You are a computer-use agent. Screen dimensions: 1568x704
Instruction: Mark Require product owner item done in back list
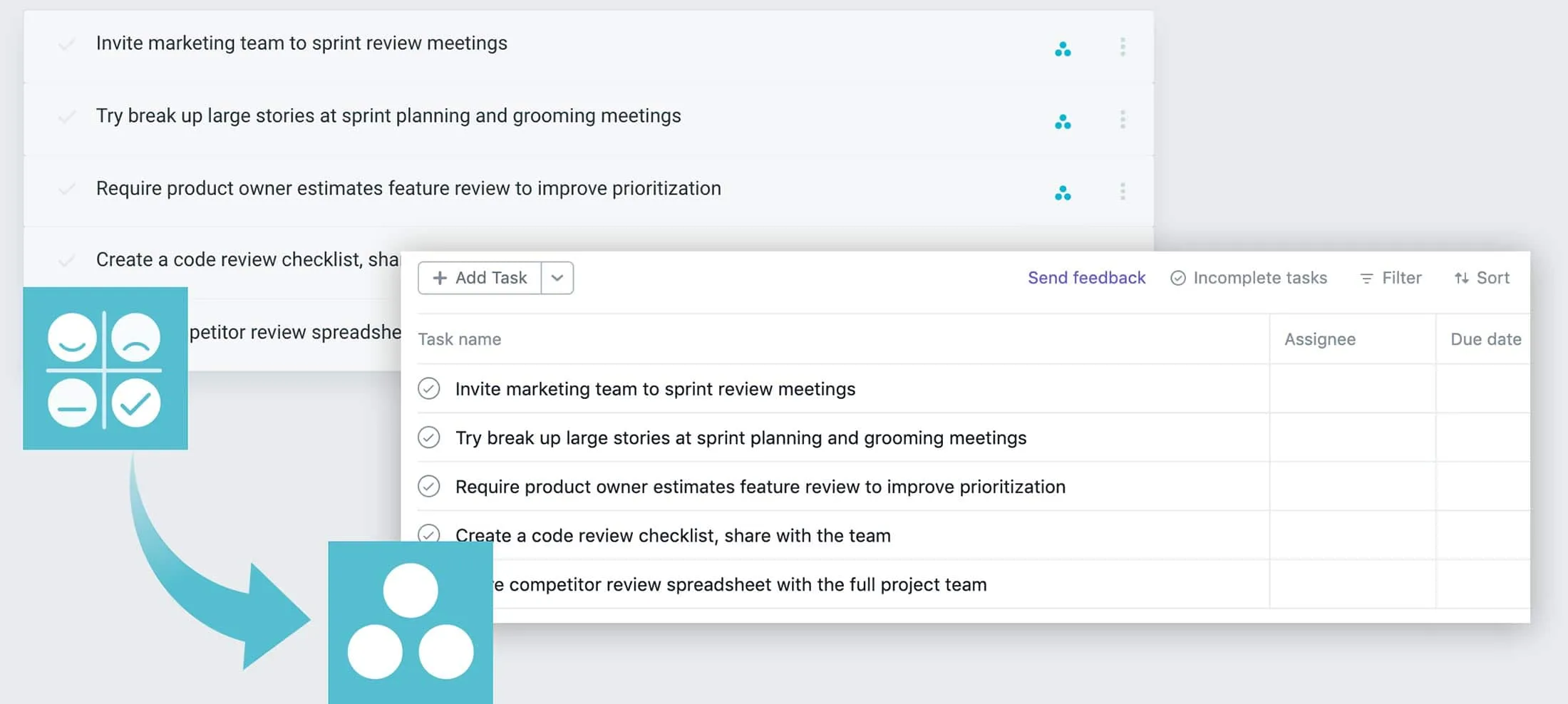(x=67, y=190)
